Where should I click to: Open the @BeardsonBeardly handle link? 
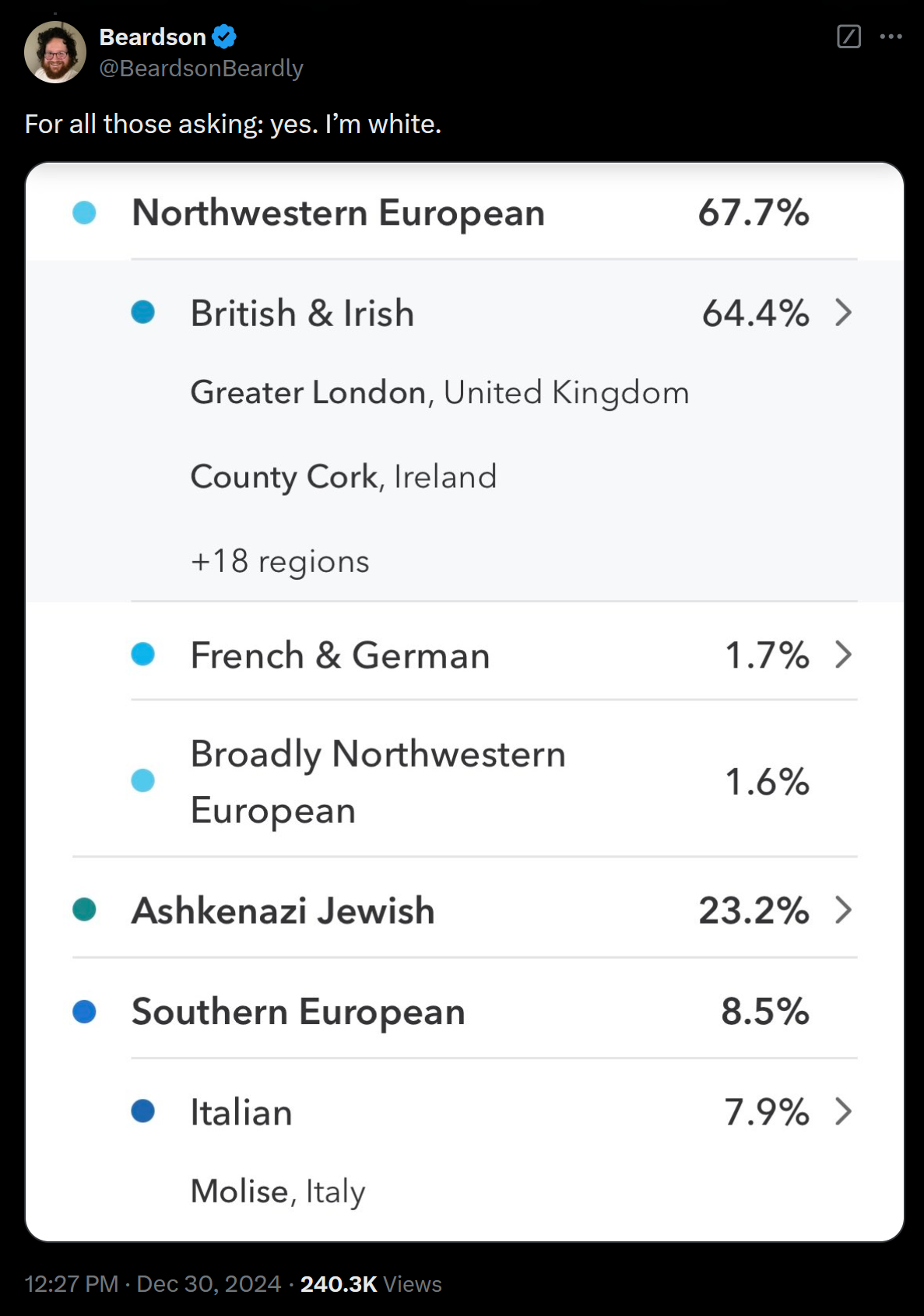coord(201,68)
